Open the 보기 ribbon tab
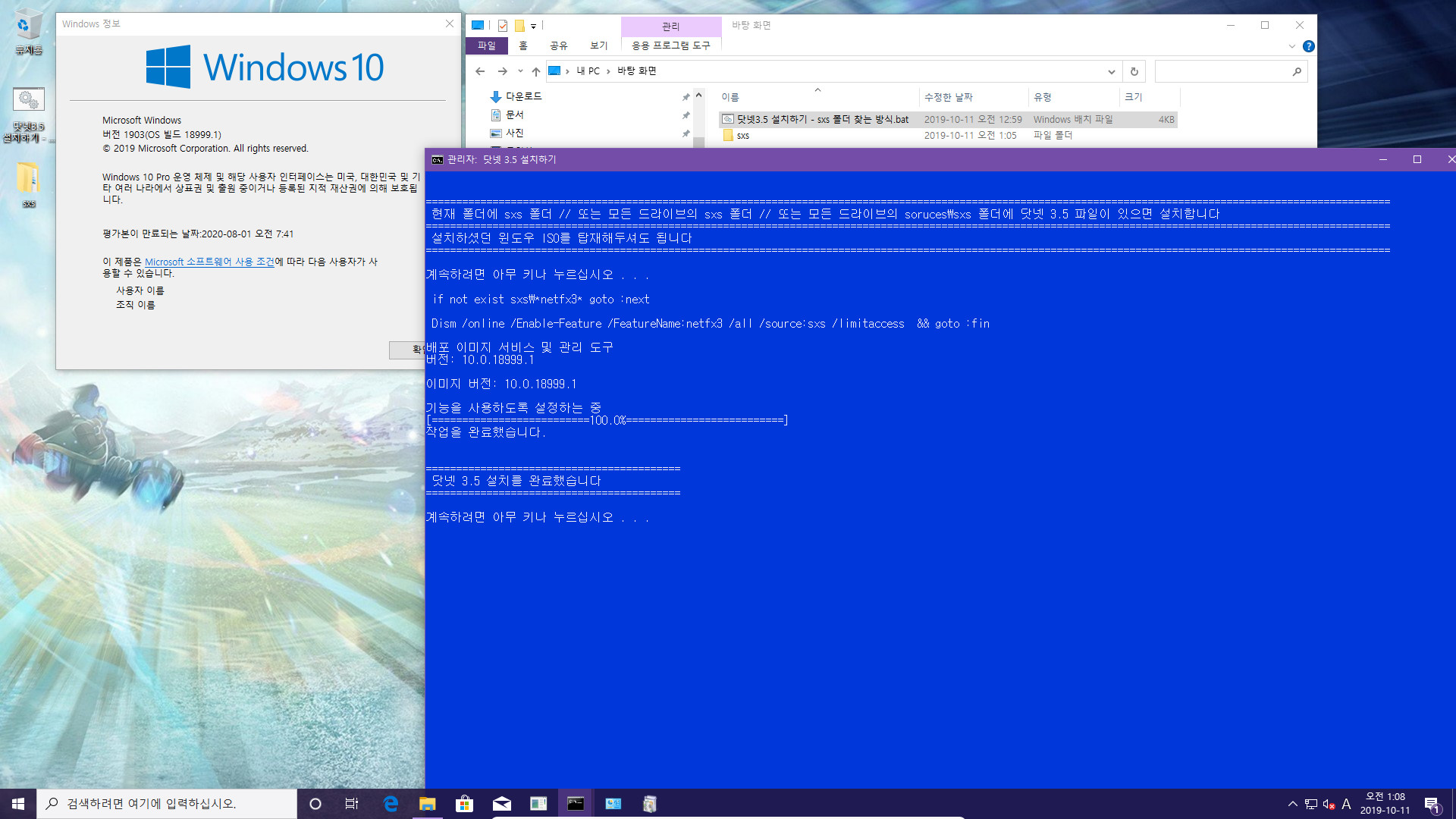 (x=599, y=45)
